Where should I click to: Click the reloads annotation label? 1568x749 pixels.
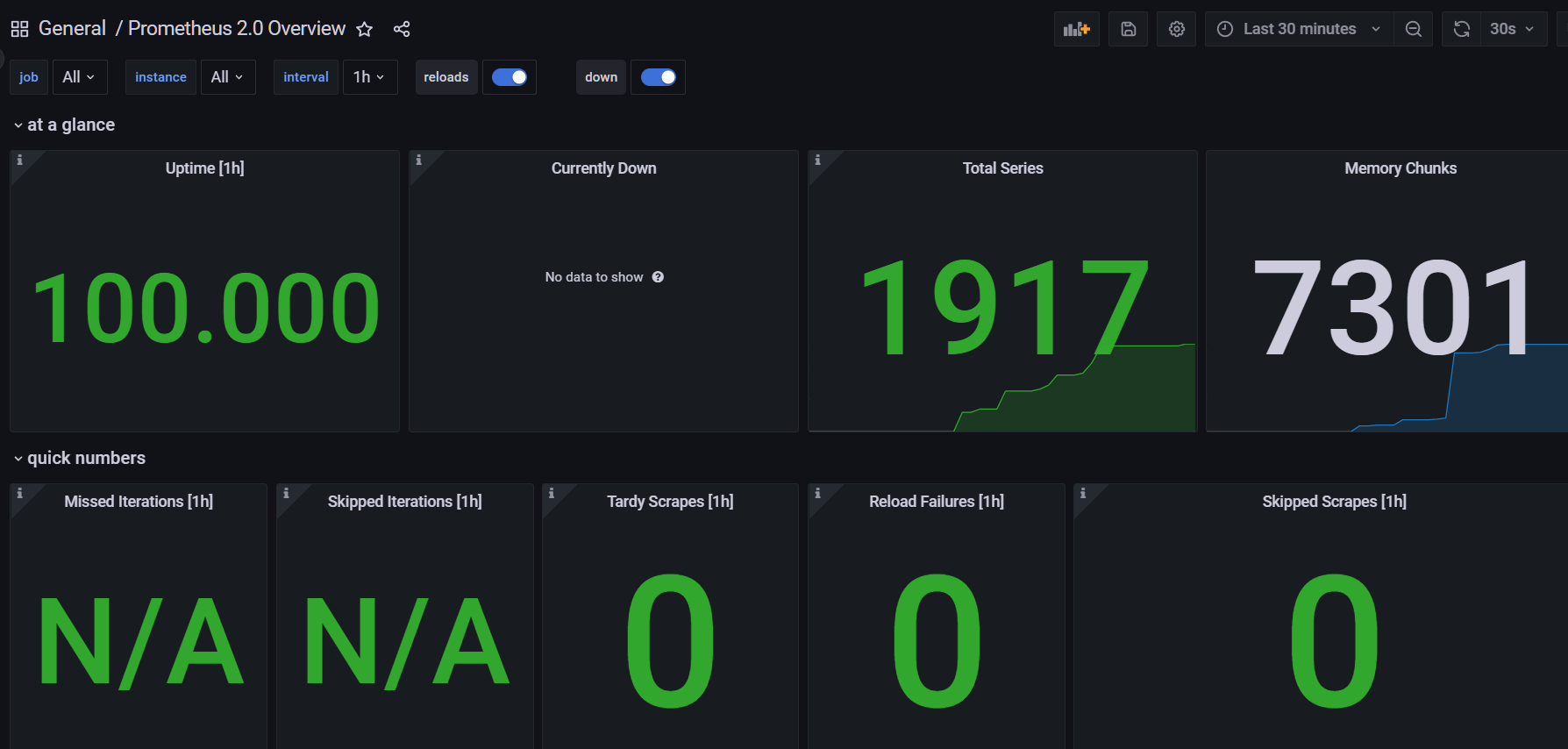pos(446,77)
